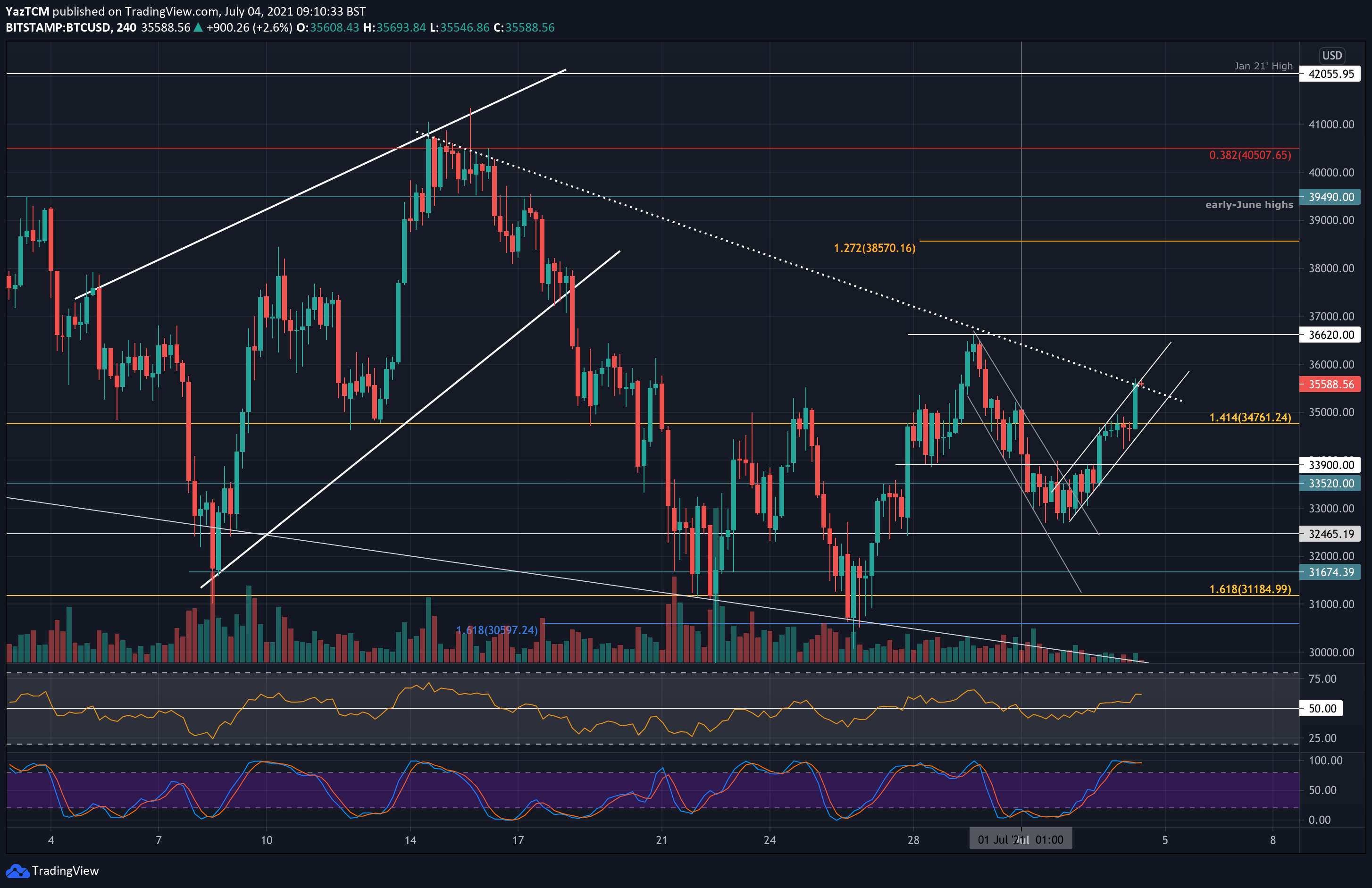The image size is (1372, 888).
Task: Click the RSI 50.00 level label
Action: click(x=1321, y=709)
